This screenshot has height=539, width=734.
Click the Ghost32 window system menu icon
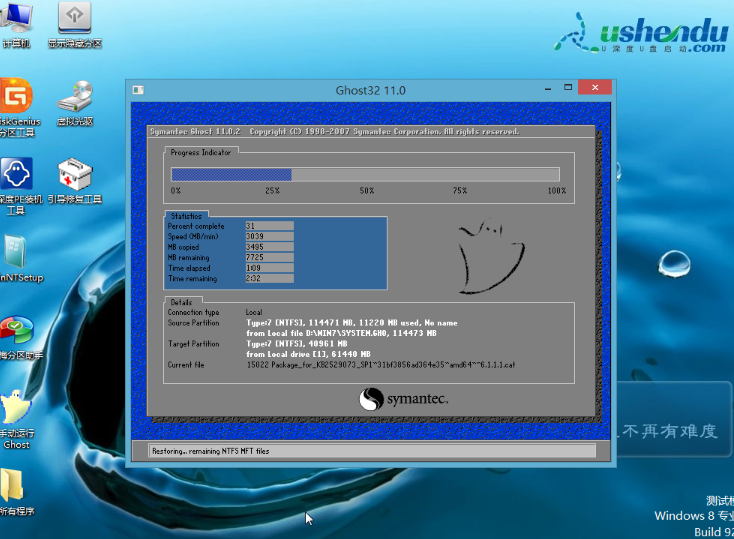click(x=140, y=90)
